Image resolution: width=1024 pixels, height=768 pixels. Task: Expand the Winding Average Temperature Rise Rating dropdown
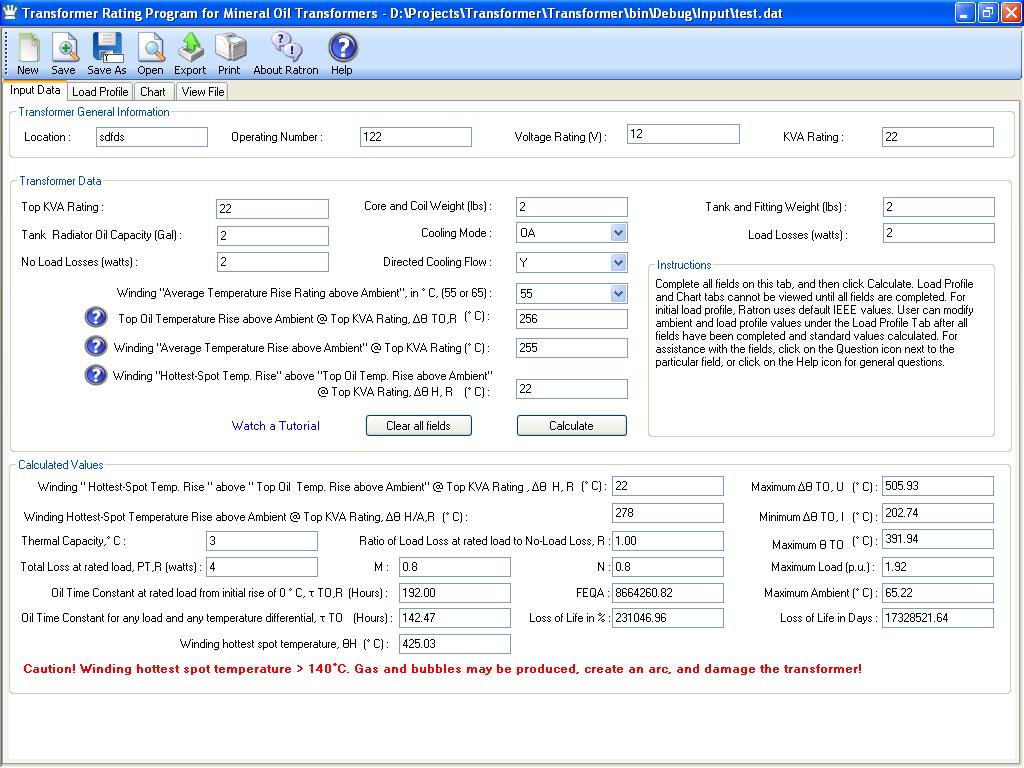[618, 293]
